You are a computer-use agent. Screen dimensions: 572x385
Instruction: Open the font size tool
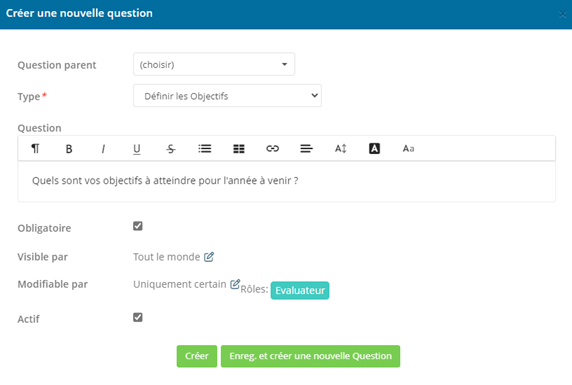(340, 149)
